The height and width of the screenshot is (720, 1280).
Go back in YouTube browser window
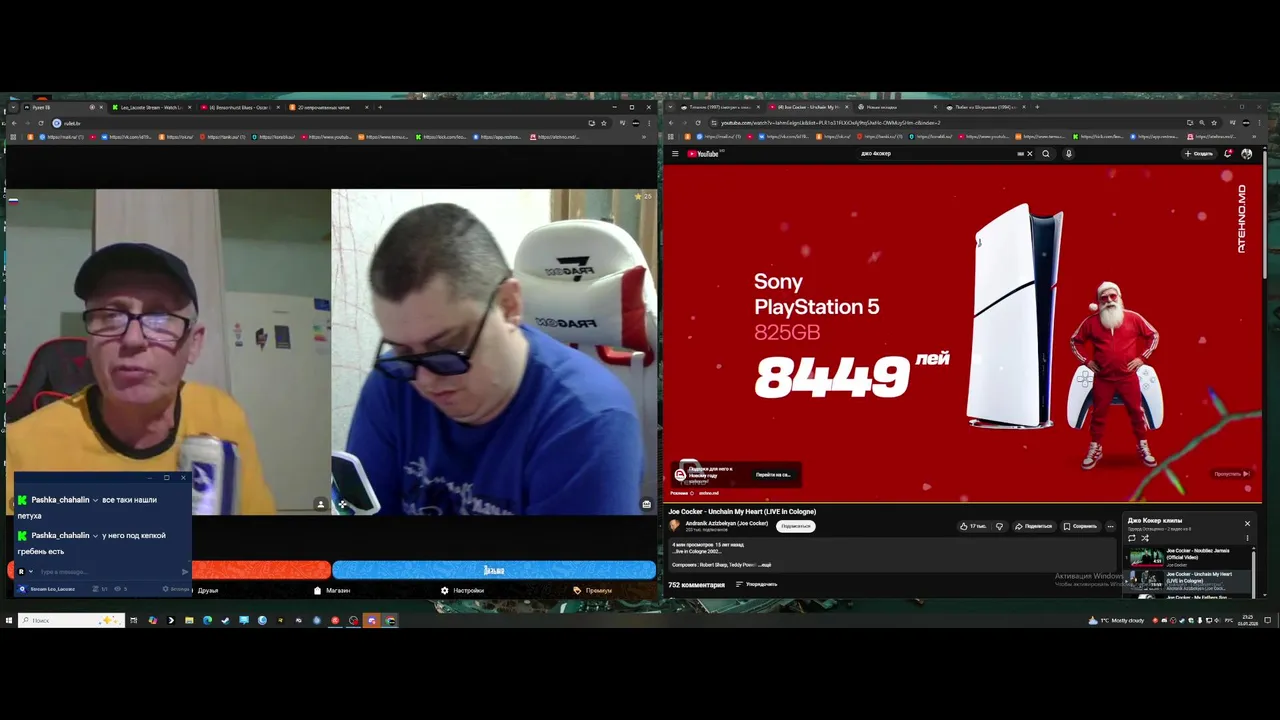[x=671, y=123]
